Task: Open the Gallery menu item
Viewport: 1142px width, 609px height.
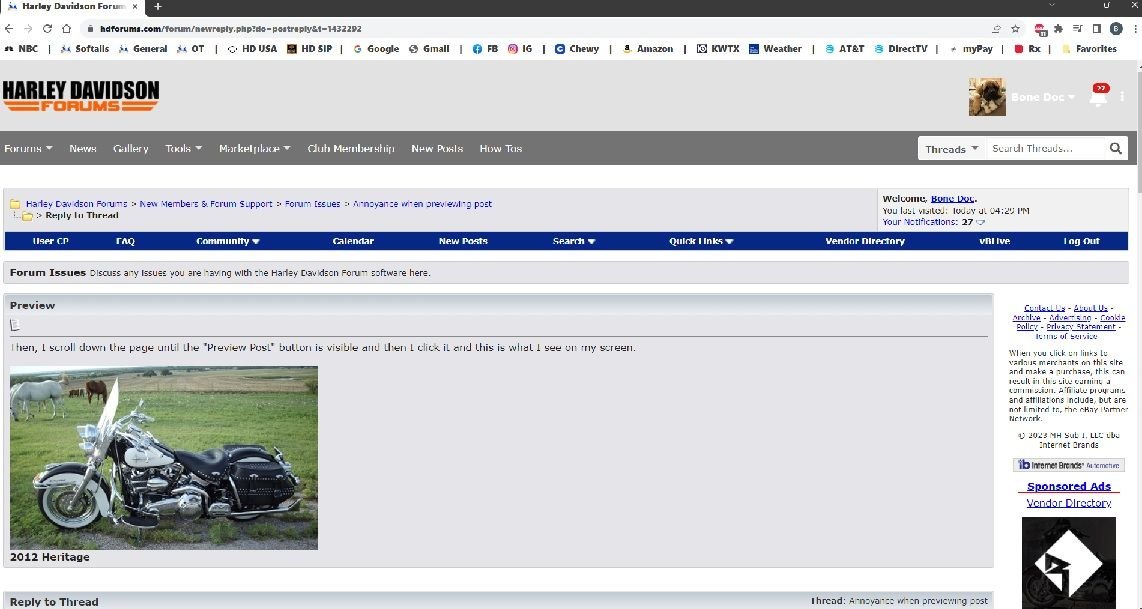Action: 130,149
